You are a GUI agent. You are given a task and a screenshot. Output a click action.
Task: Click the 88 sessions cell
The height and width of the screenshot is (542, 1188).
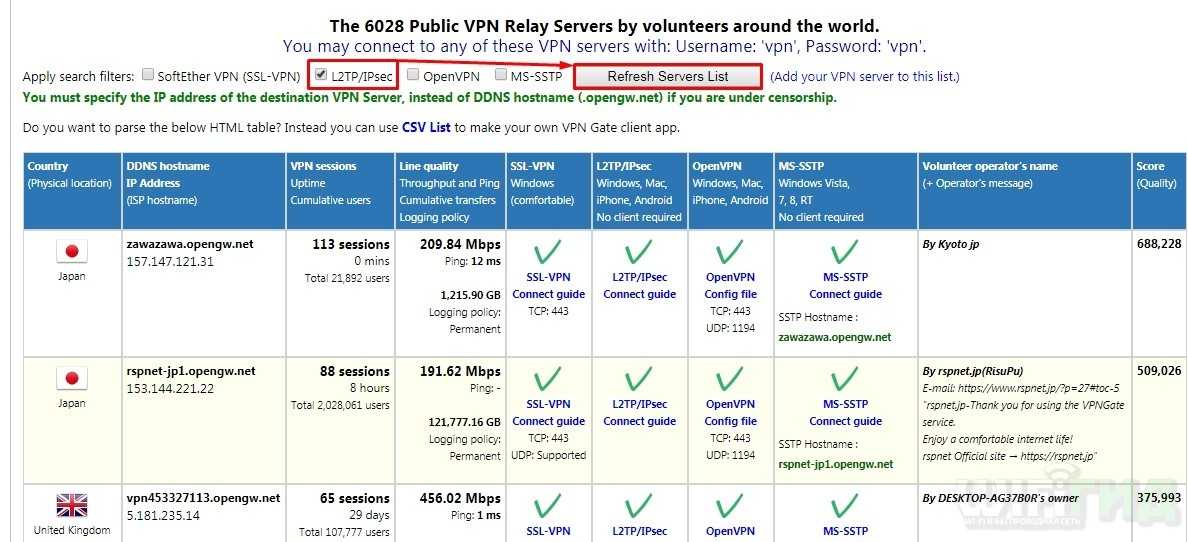point(355,371)
